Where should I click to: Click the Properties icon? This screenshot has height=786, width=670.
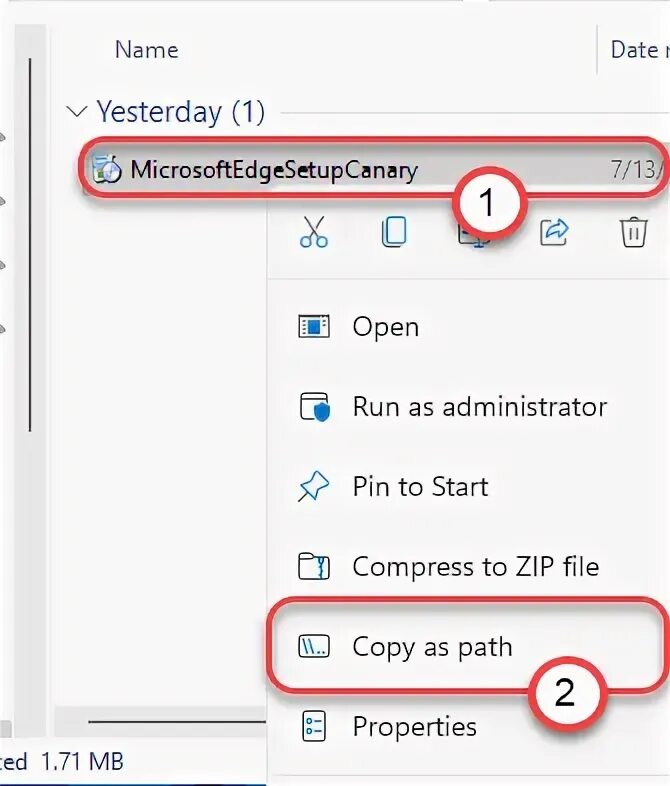pyautogui.click(x=314, y=726)
